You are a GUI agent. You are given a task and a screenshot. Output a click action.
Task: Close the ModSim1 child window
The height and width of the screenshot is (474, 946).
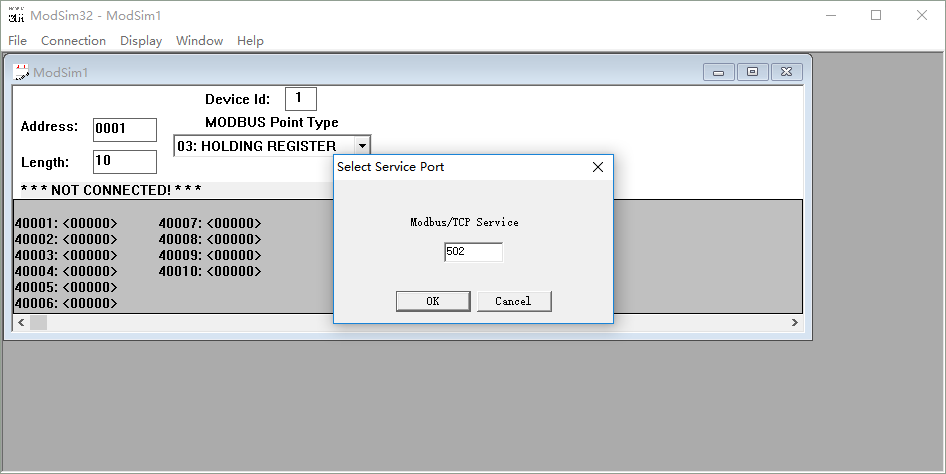click(x=787, y=72)
